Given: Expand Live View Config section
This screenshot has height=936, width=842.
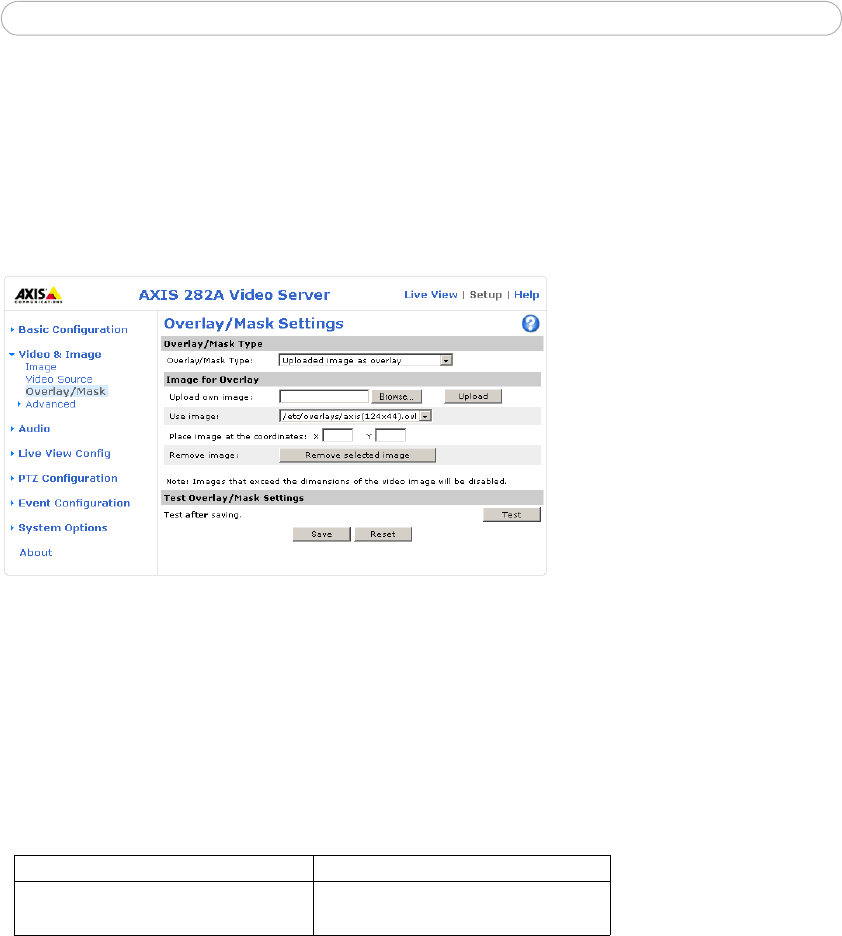Looking at the screenshot, I should 64,453.
